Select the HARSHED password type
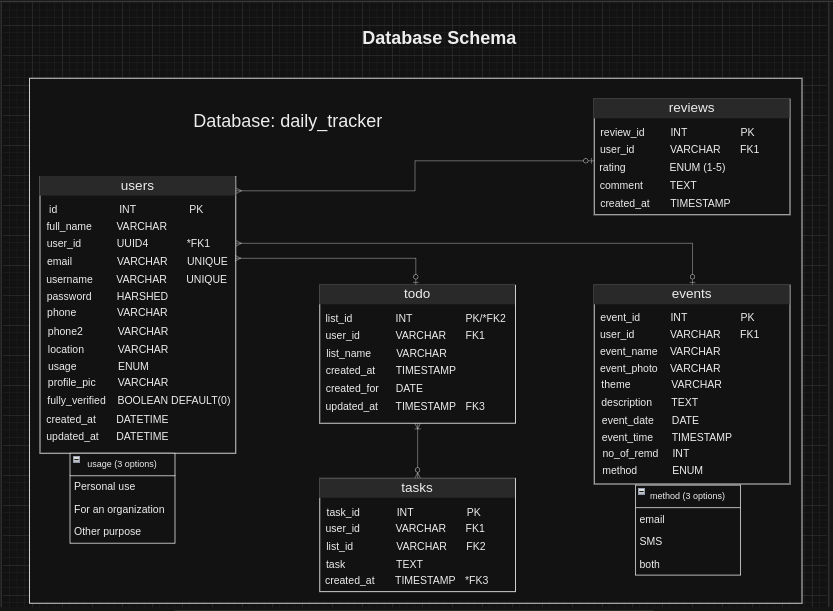This screenshot has width=833, height=611. pos(142,296)
